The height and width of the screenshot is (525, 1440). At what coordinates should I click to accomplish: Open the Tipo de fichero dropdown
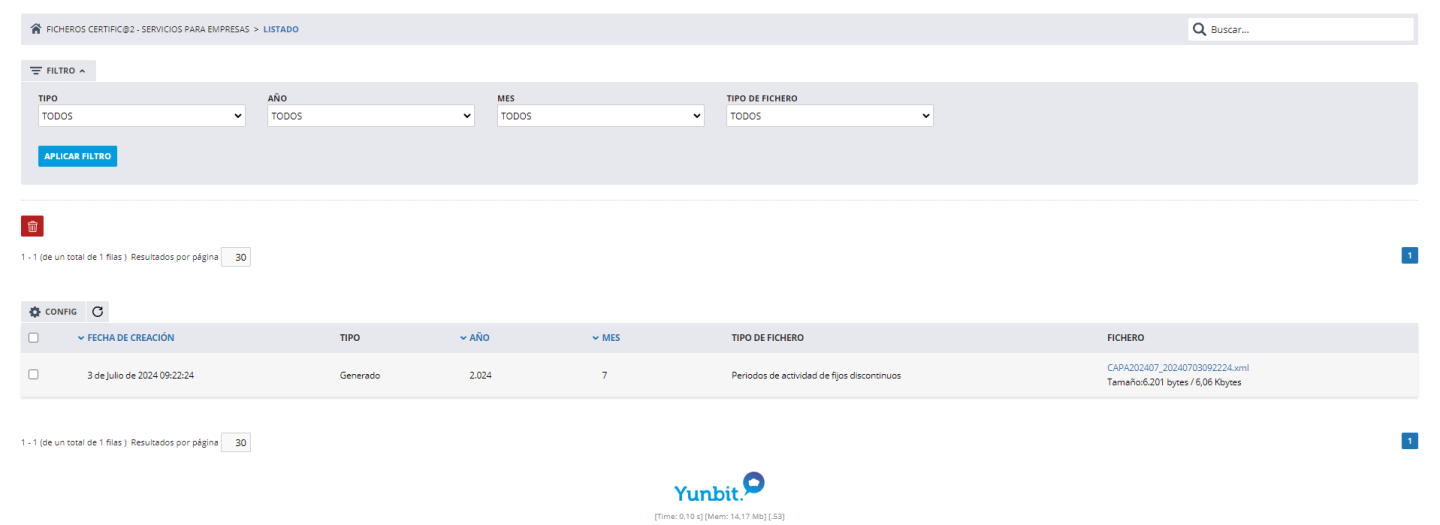829,116
